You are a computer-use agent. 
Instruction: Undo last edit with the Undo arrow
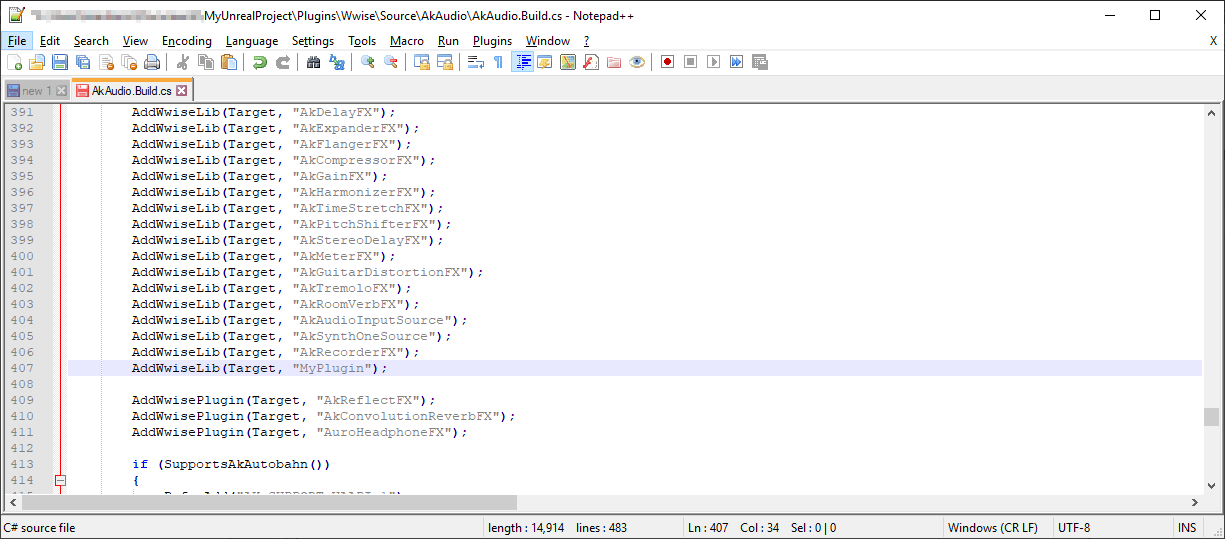click(x=260, y=62)
